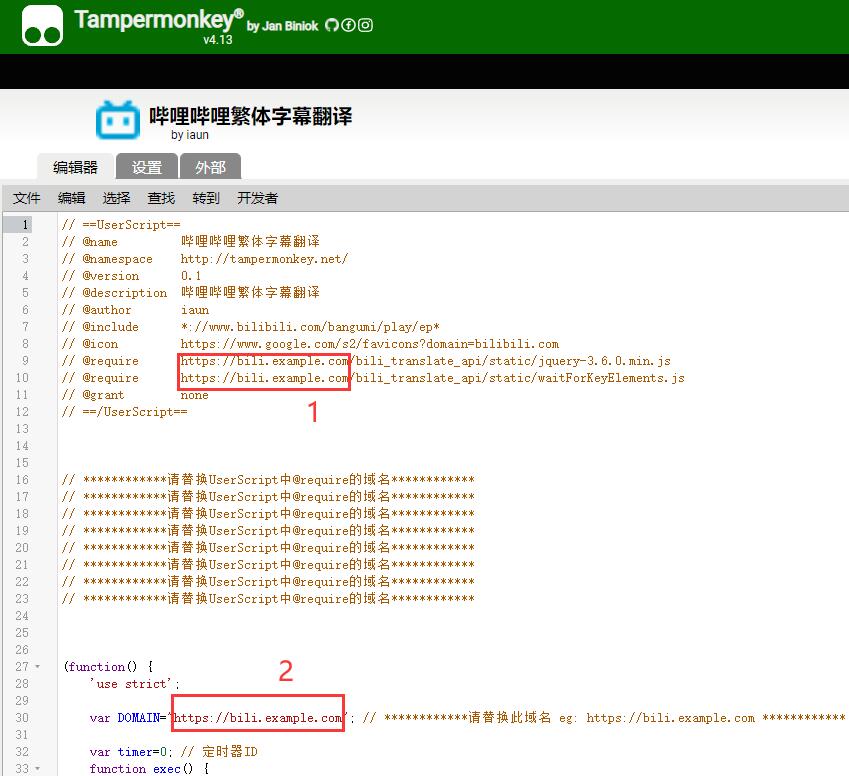Image resolution: width=849 pixels, height=776 pixels.
Task: Place cursor in DOMAIN URL string on line 30
Action: click(x=258, y=718)
